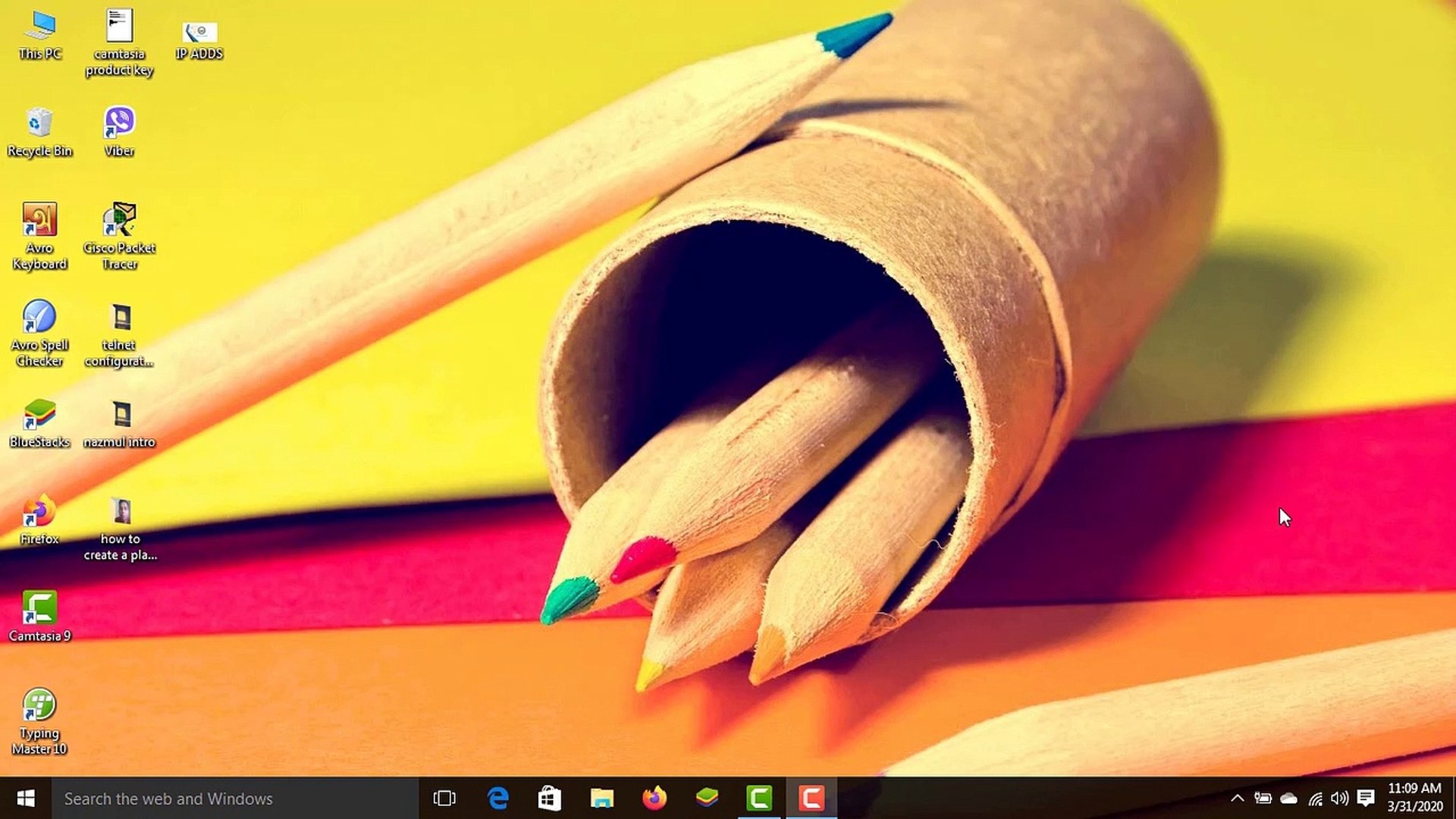
Task: Select the BlueStacks desktop icon
Action: point(39,415)
